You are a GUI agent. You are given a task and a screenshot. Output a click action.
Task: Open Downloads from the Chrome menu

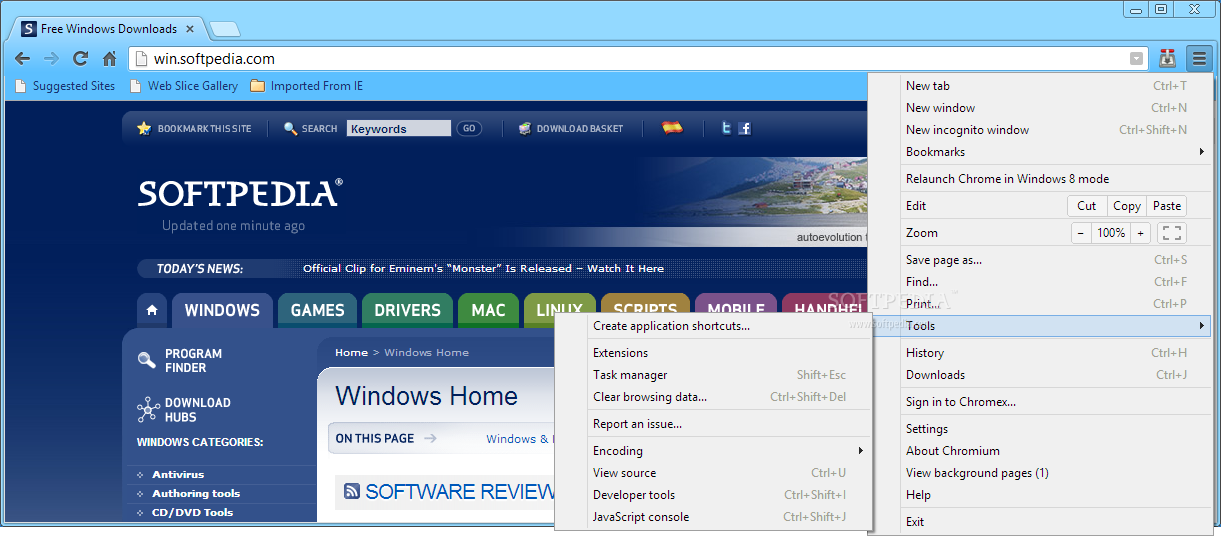pyautogui.click(x=1040, y=375)
